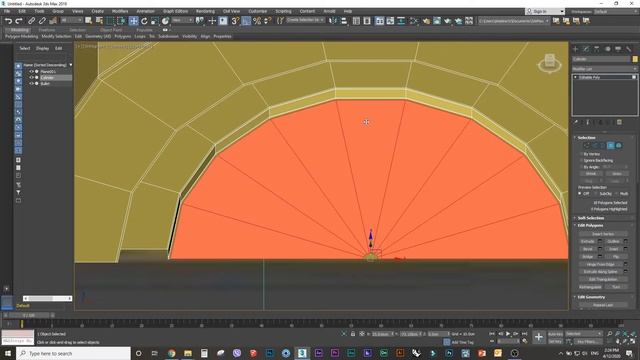The width and height of the screenshot is (640, 360).
Task: Toggle the 3D Snaps icon
Action: point(235,21)
